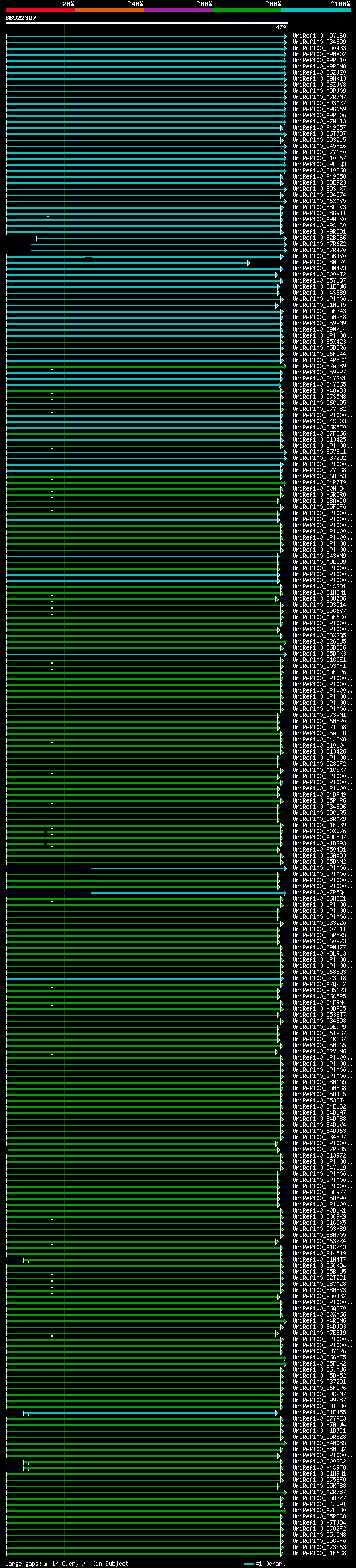
Task: Click the orange ~40% identity legend color
Action: [x=109, y=10]
